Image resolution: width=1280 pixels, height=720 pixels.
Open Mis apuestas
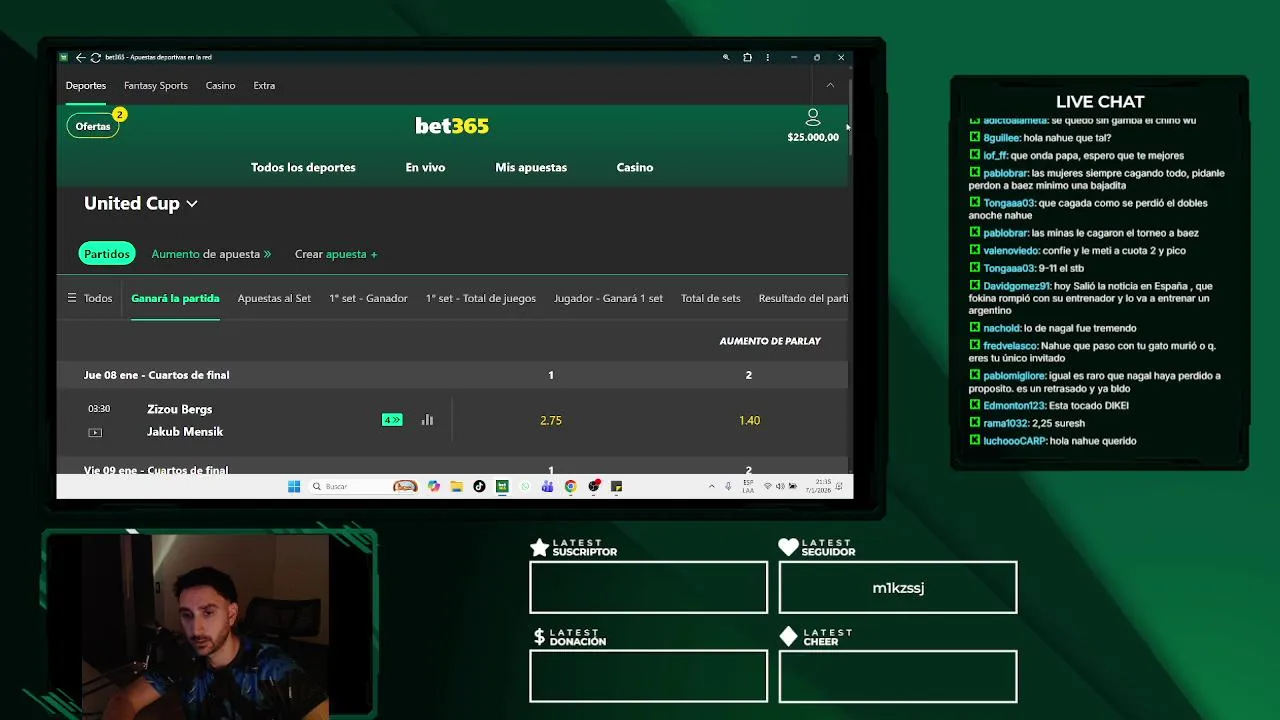point(531,167)
